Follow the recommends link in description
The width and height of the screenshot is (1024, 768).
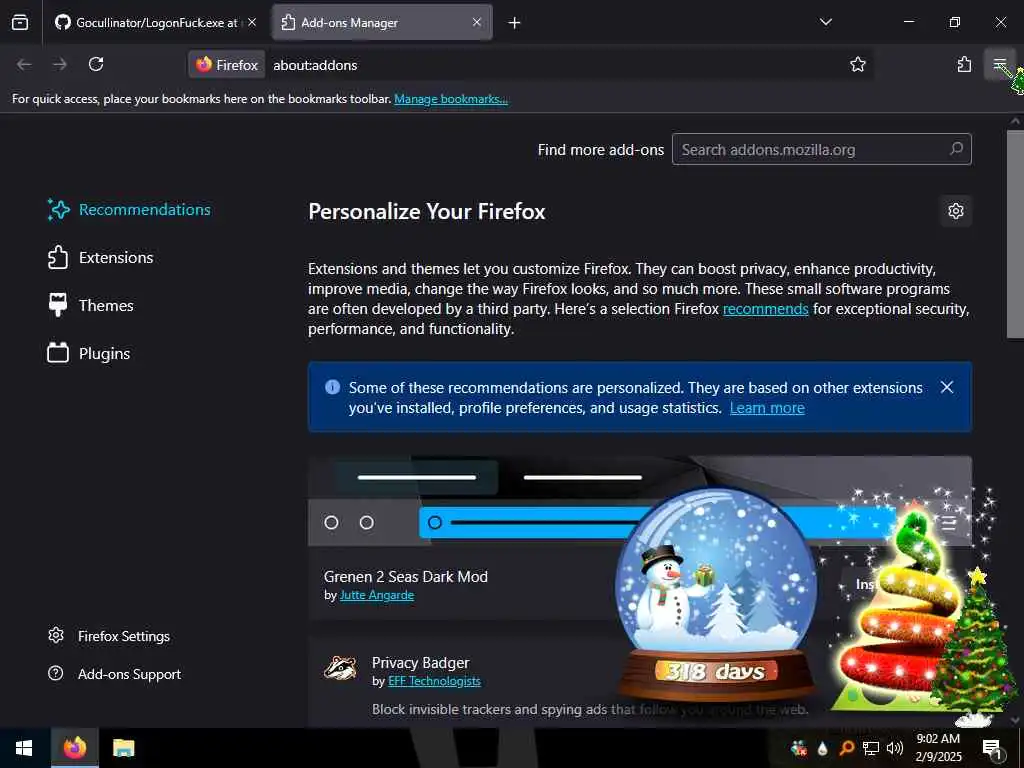765,309
